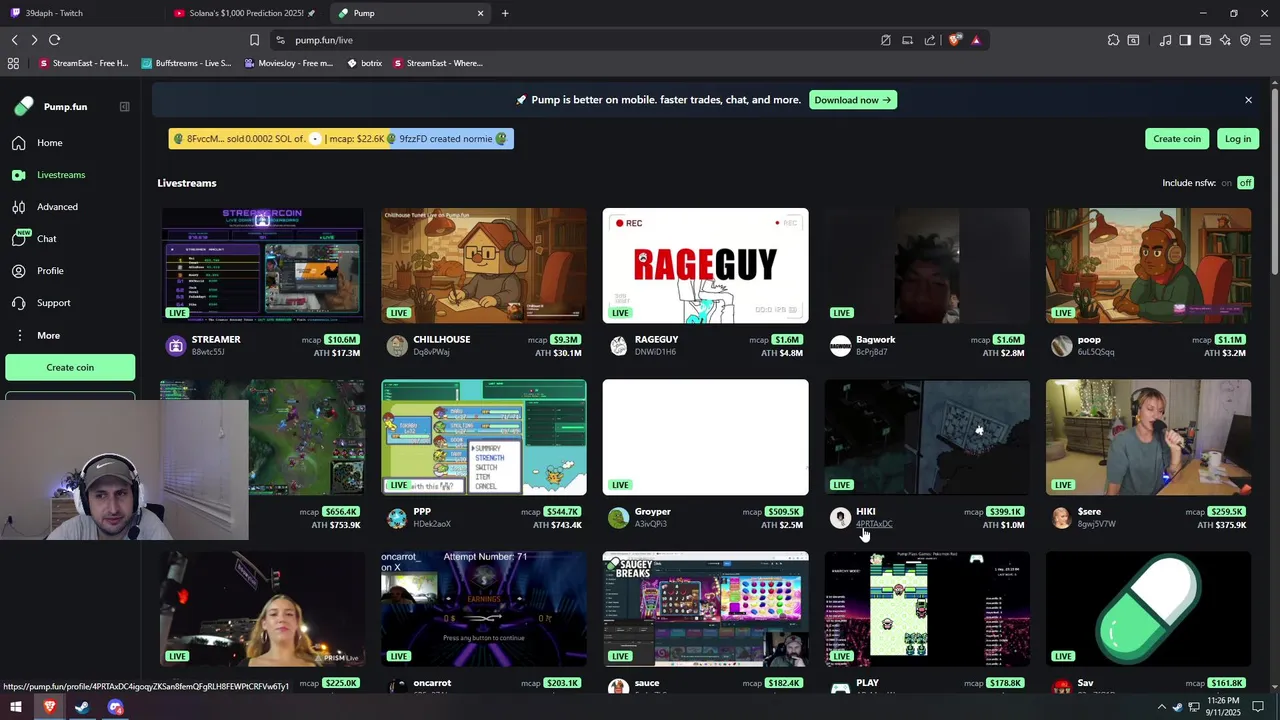Open the browser hamburger menu
This screenshot has width=1280, height=720.
tap(1265, 40)
